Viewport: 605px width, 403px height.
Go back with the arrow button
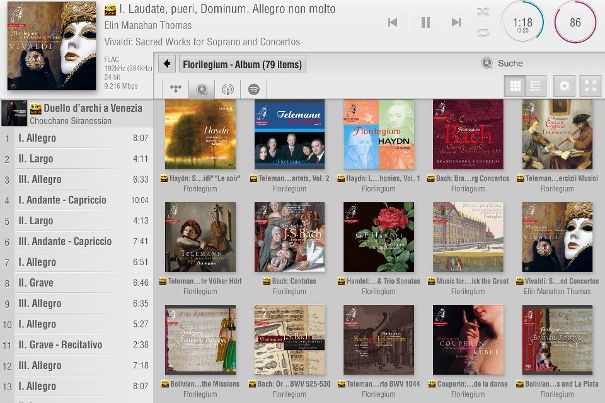pyautogui.click(x=167, y=64)
